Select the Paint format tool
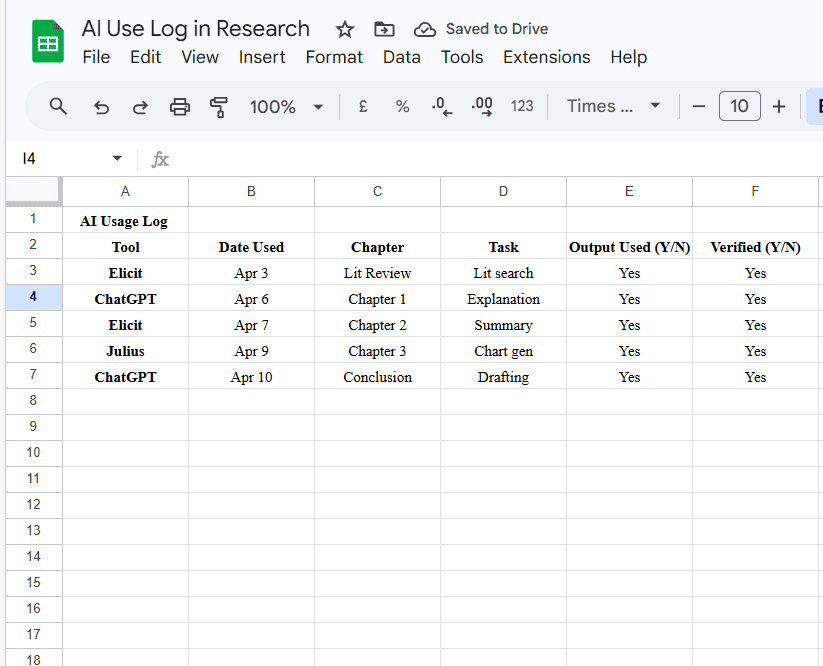823x666 pixels. pos(218,105)
